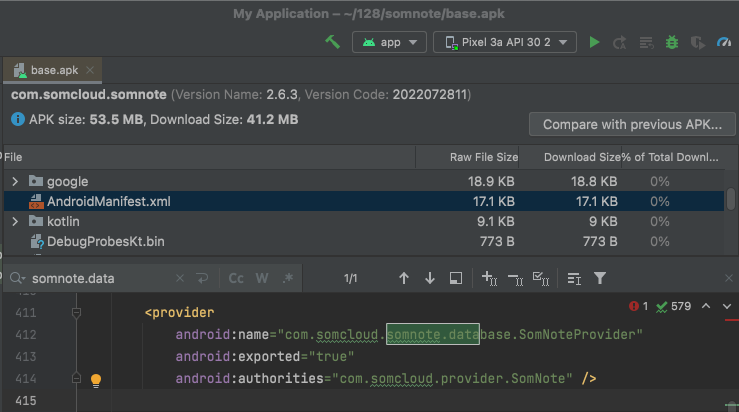Click the Debug app bug icon

(x=672, y=43)
